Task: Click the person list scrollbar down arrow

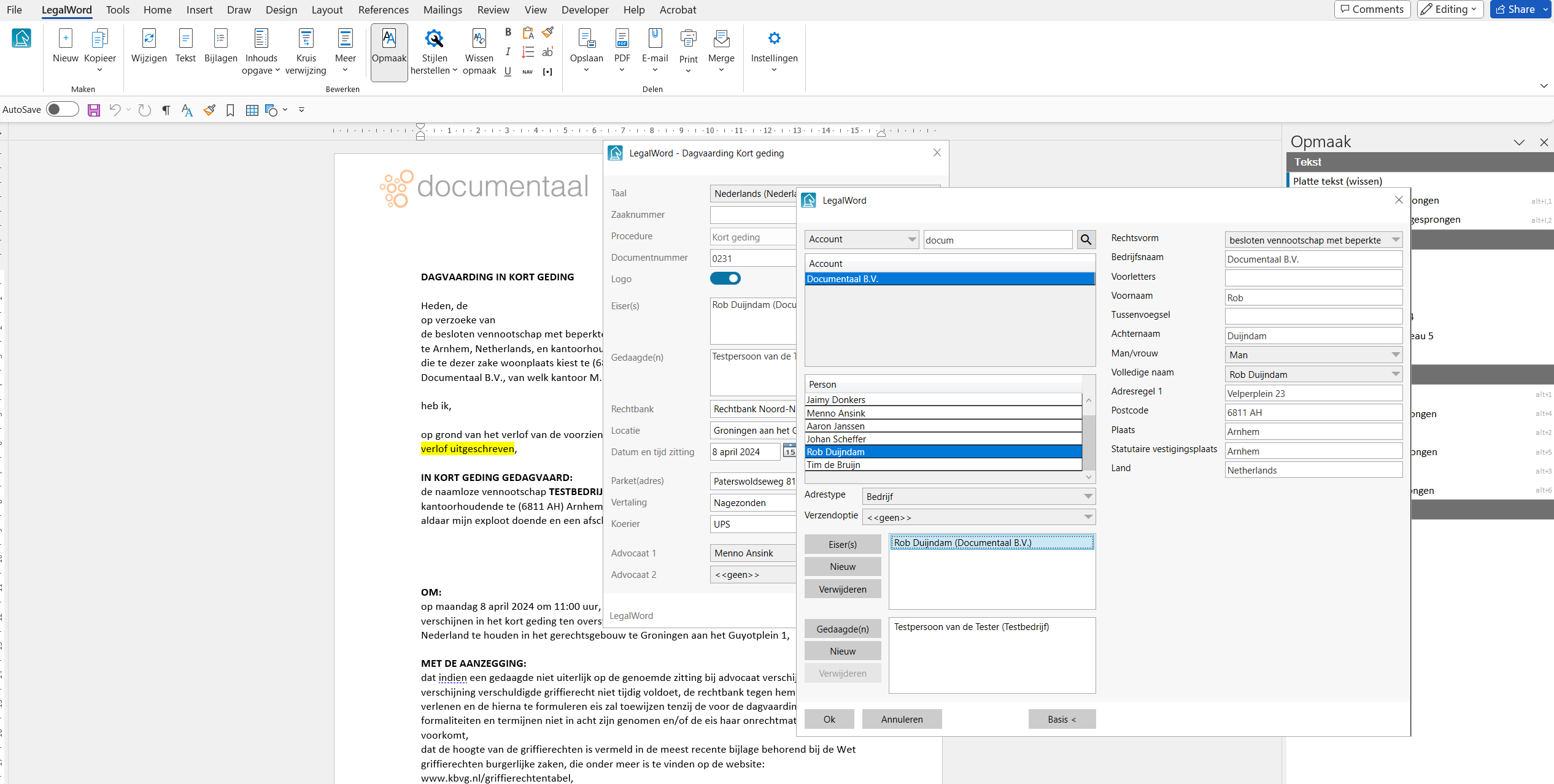Action: point(1089,477)
